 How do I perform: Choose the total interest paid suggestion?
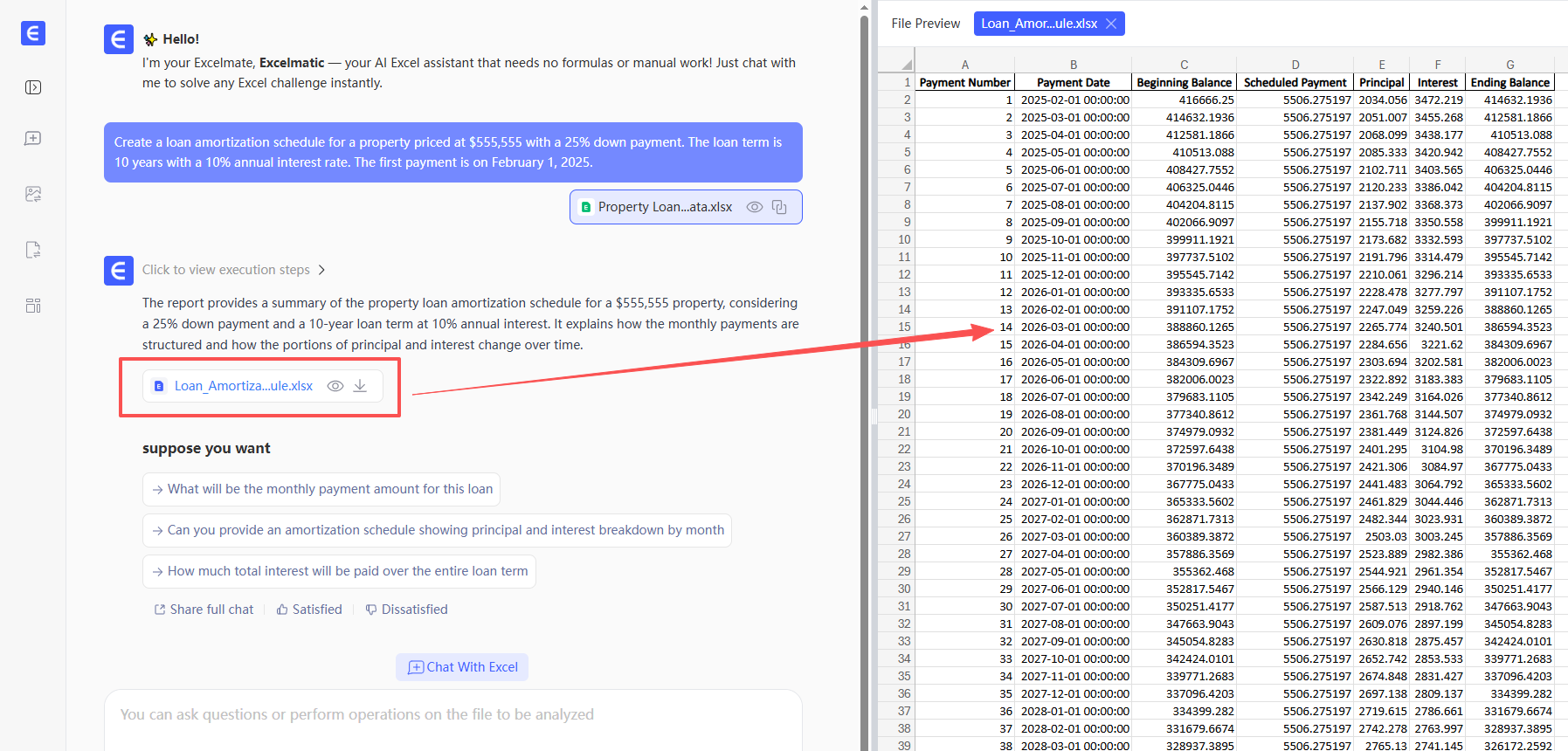point(339,571)
